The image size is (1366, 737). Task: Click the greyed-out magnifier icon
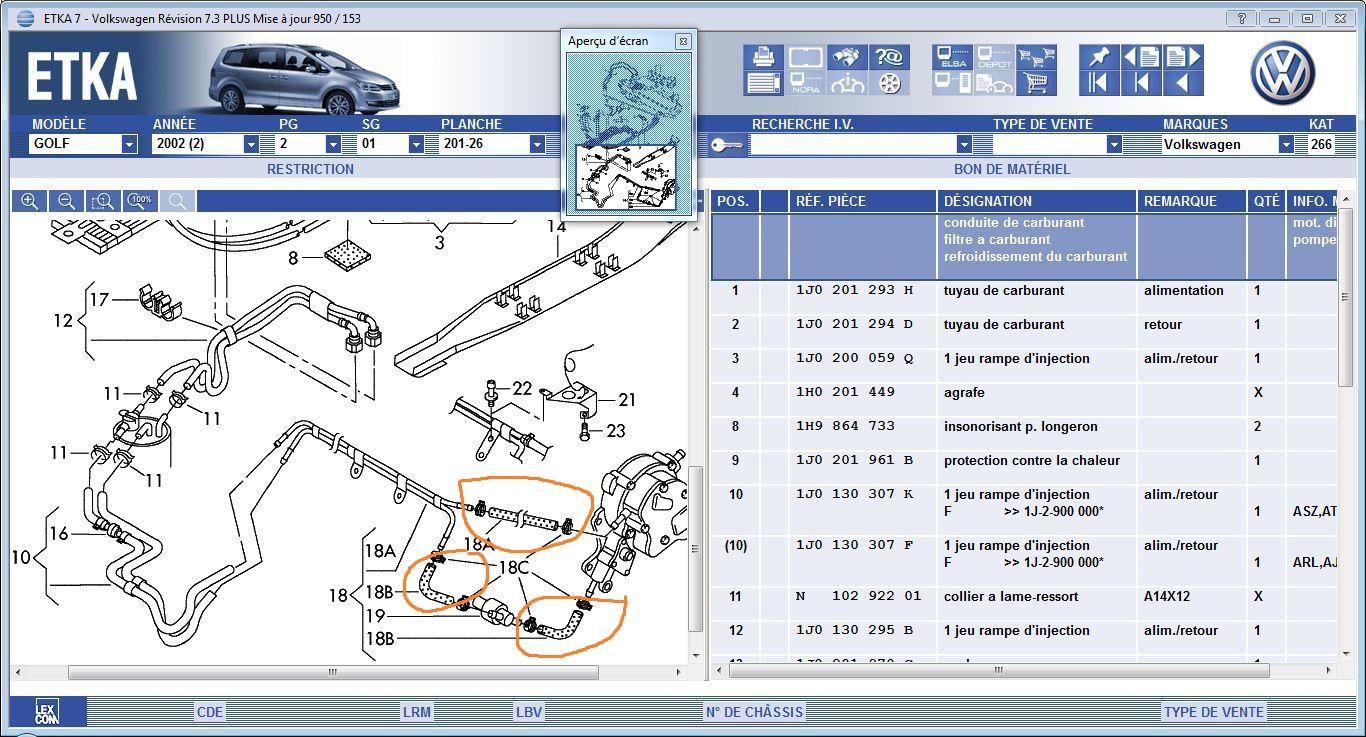(x=177, y=201)
